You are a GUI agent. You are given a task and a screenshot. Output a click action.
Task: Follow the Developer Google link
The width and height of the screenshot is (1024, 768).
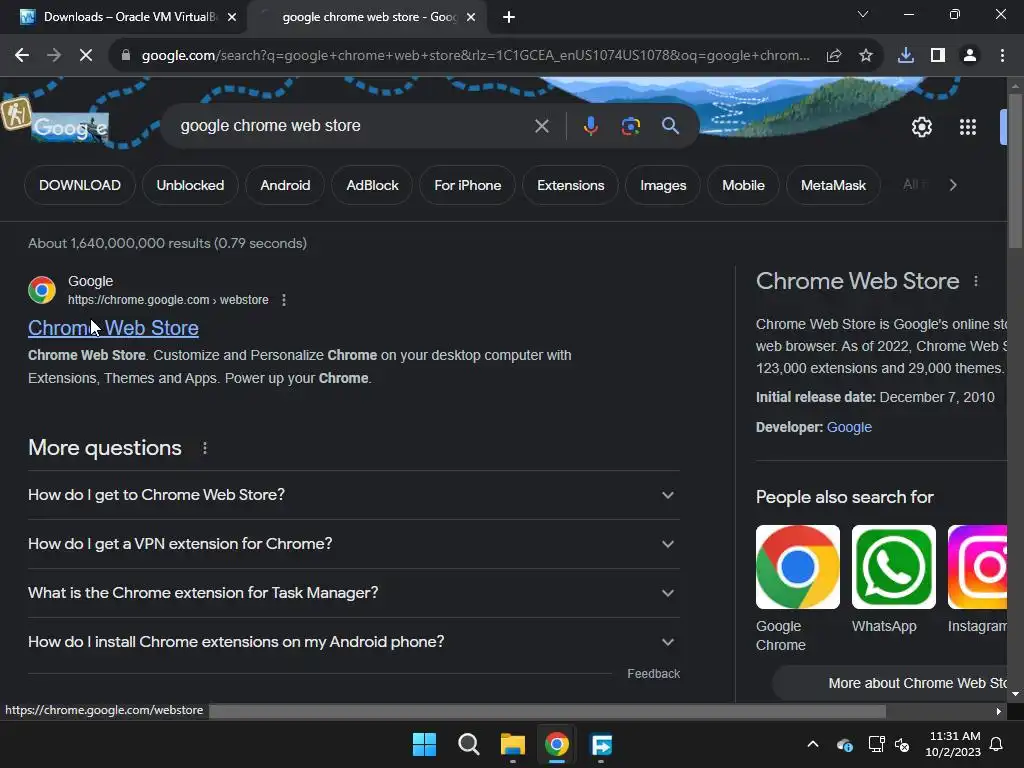pyautogui.click(x=849, y=427)
